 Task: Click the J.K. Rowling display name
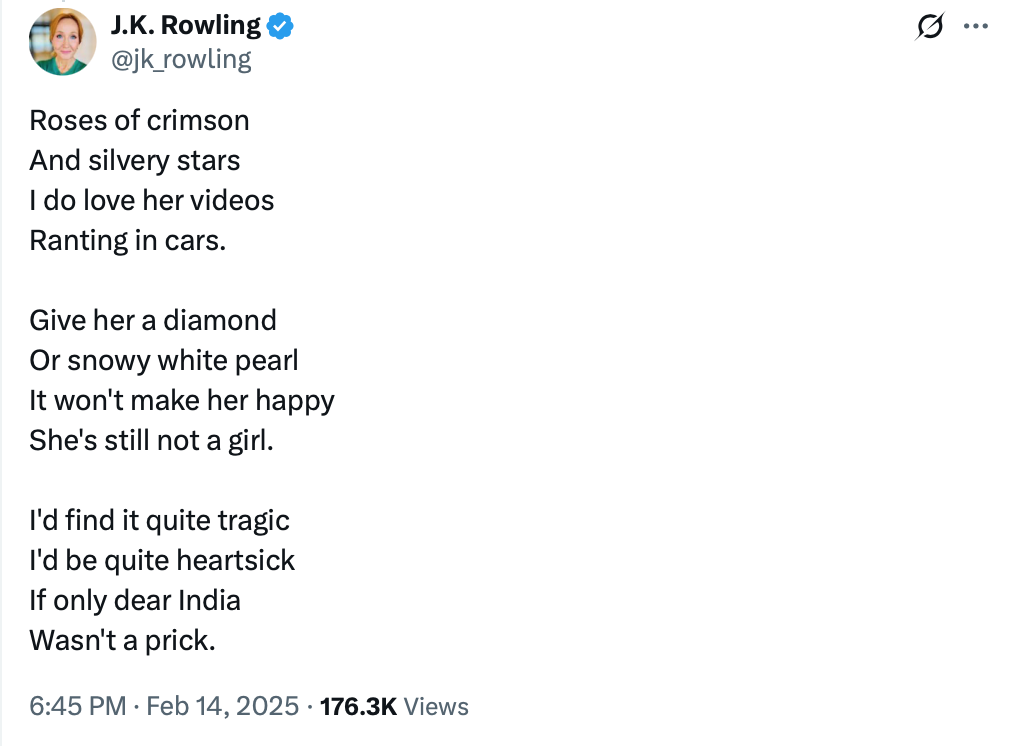pos(185,27)
